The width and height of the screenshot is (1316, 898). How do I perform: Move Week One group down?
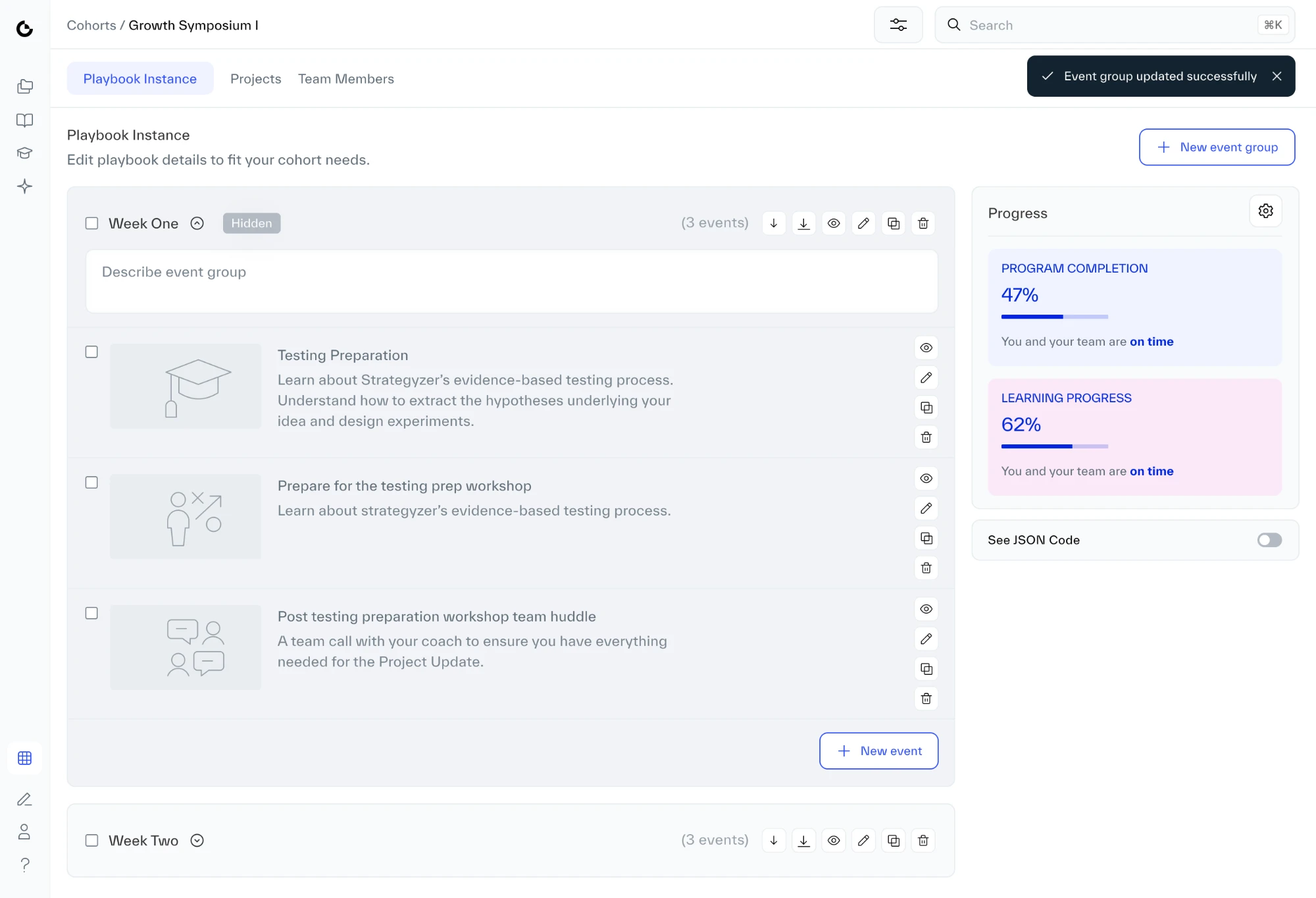774,223
